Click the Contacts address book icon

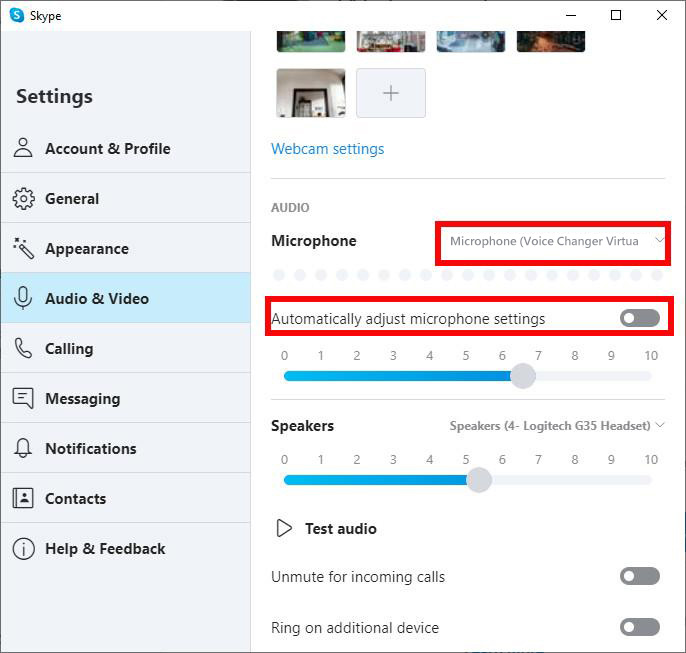(23, 498)
